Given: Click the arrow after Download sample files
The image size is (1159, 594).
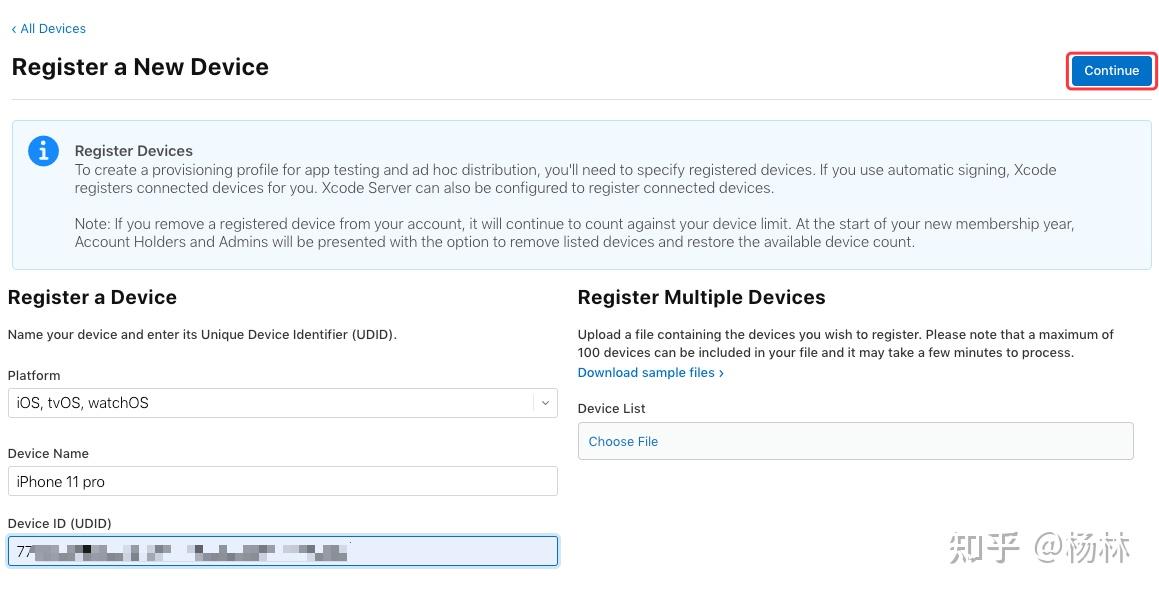Looking at the screenshot, I should point(721,373).
